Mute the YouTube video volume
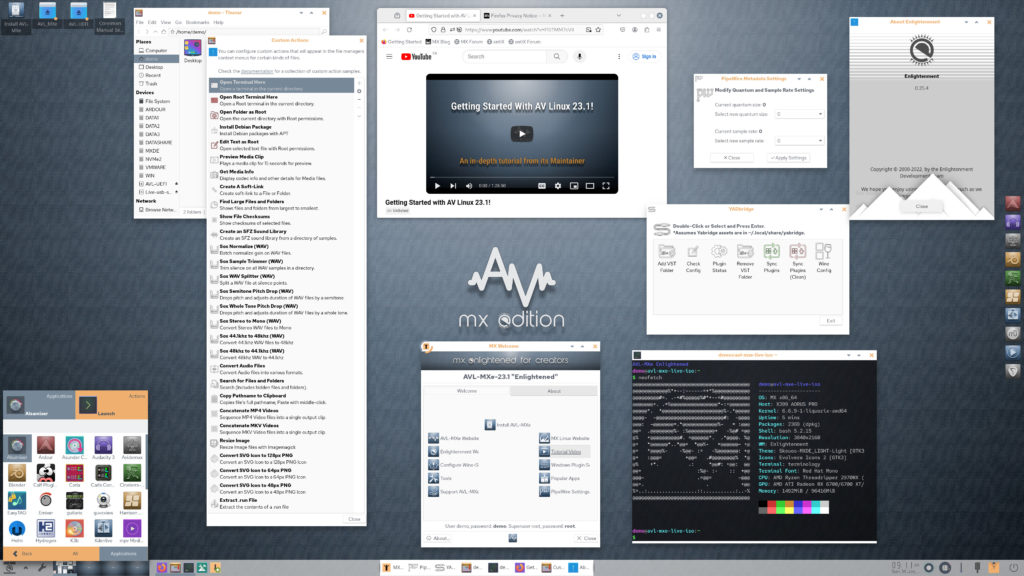Image resolution: width=1024 pixels, height=576 pixels. 469,186
